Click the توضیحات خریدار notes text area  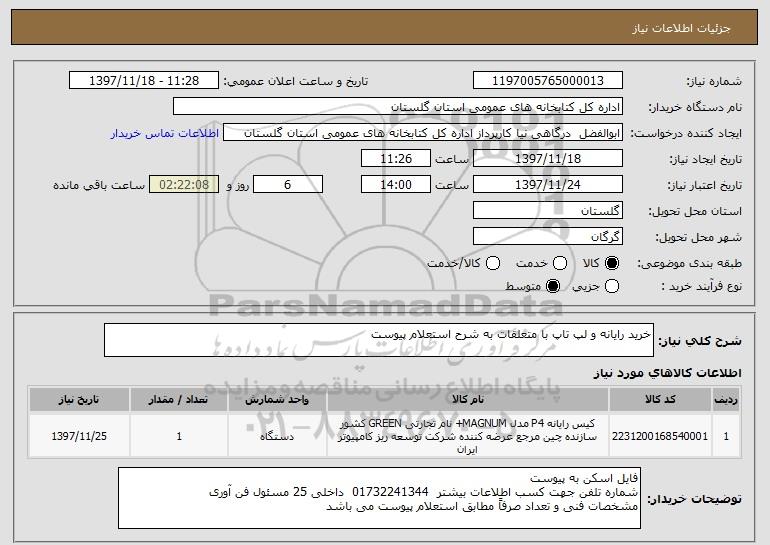pos(378,495)
